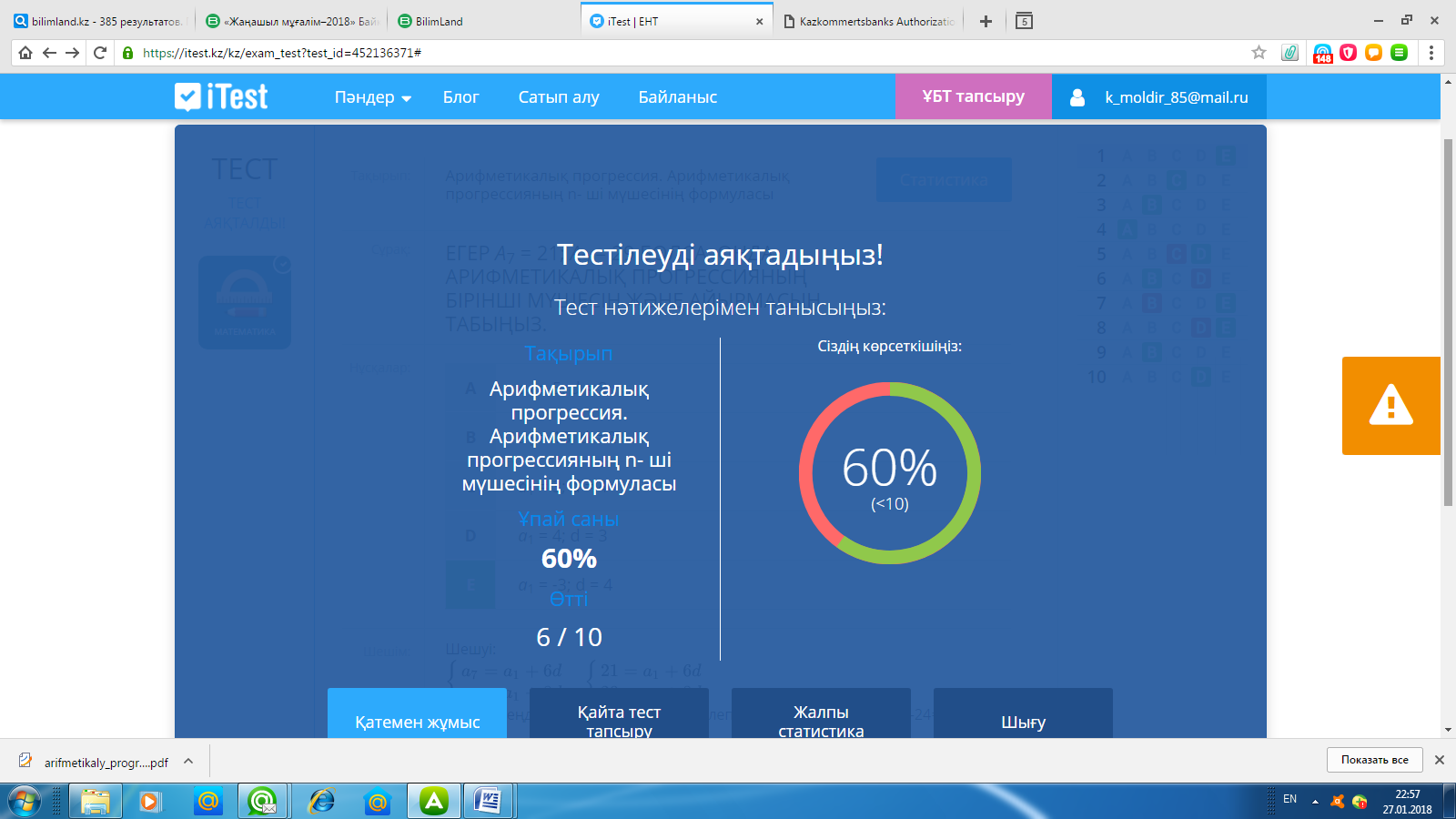The width and height of the screenshot is (1456, 819).
Task: Click the browser address bar URL
Action: (x=282, y=53)
